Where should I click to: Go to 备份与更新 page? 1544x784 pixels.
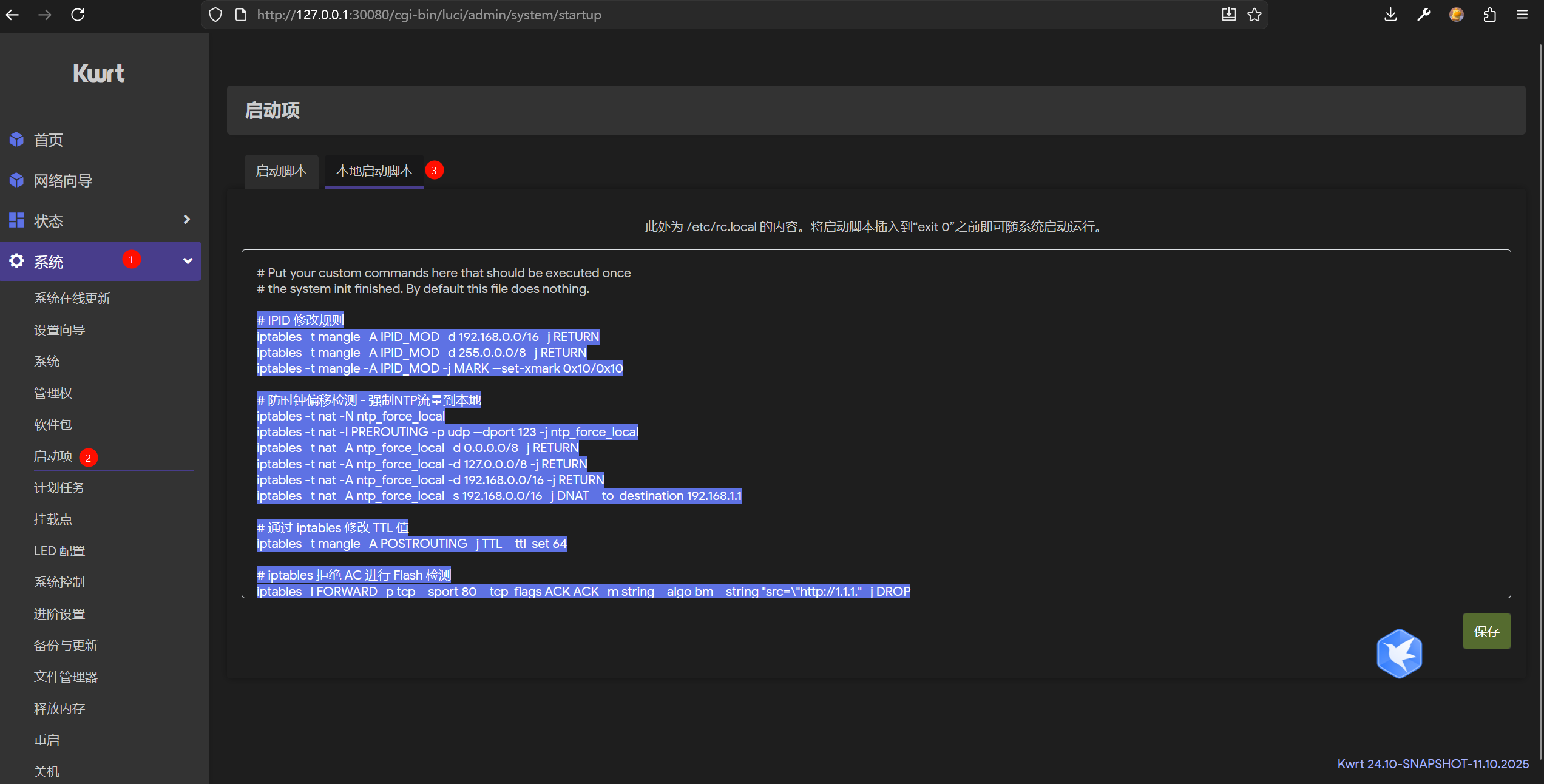(66, 645)
